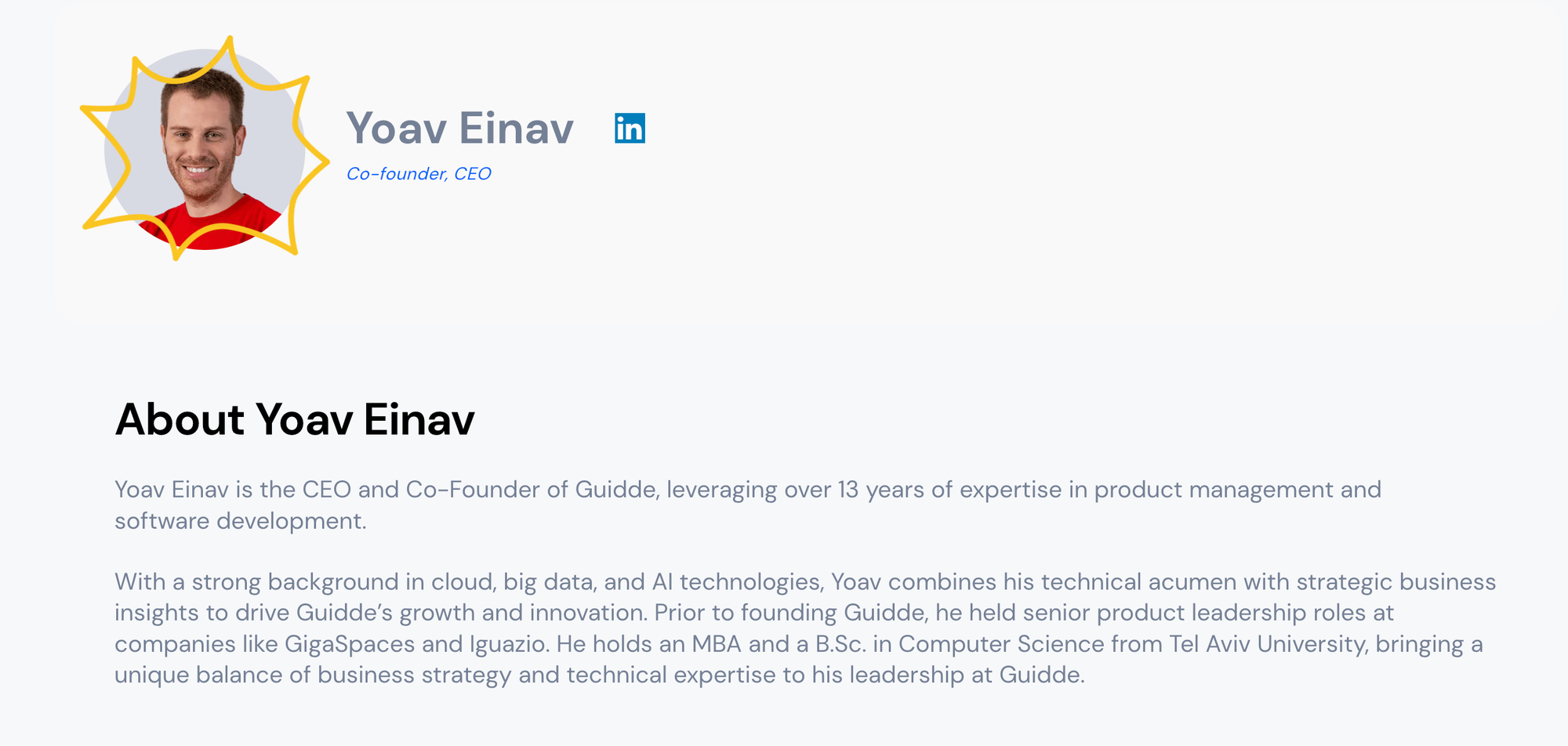Click 'product management' in the first paragraph
The image size is (1568, 746).
(x=1214, y=490)
